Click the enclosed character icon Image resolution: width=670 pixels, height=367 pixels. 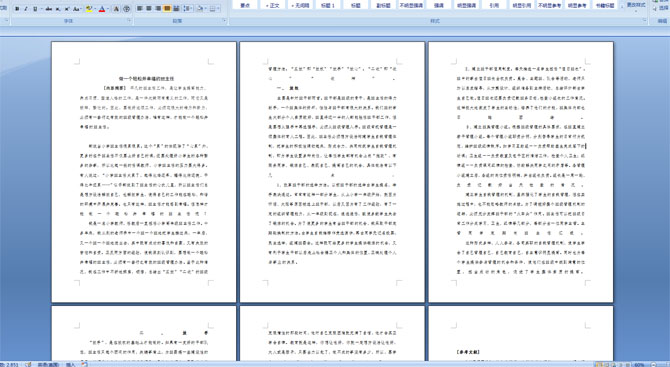[x=126, y=9]
